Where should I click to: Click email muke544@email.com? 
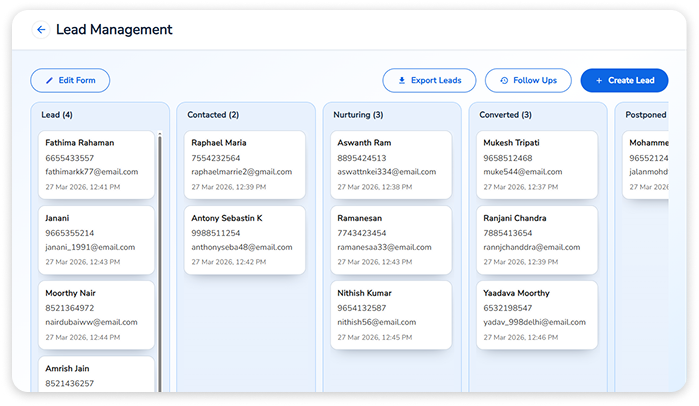(x=523, y=172)
